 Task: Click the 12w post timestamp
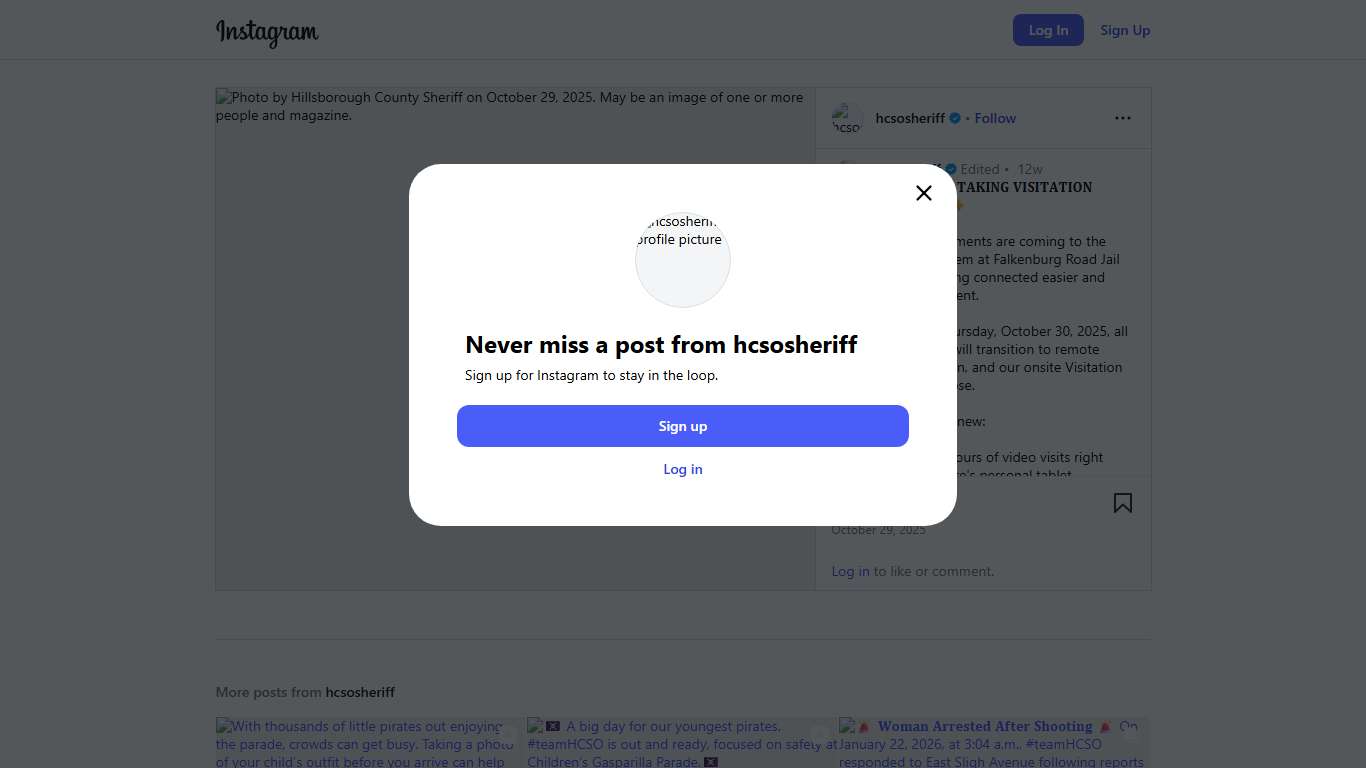click(x=1030, y=169)
